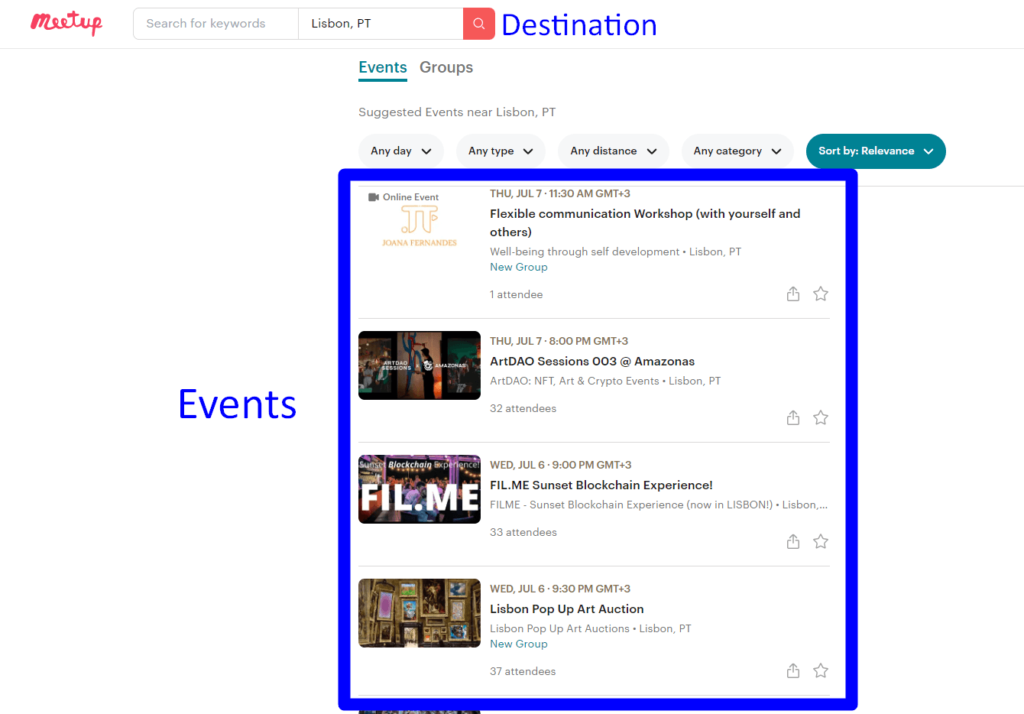Click the "37 attendees" text
The width and height of the screenshot is (1024, 714).
click(522, 672)
